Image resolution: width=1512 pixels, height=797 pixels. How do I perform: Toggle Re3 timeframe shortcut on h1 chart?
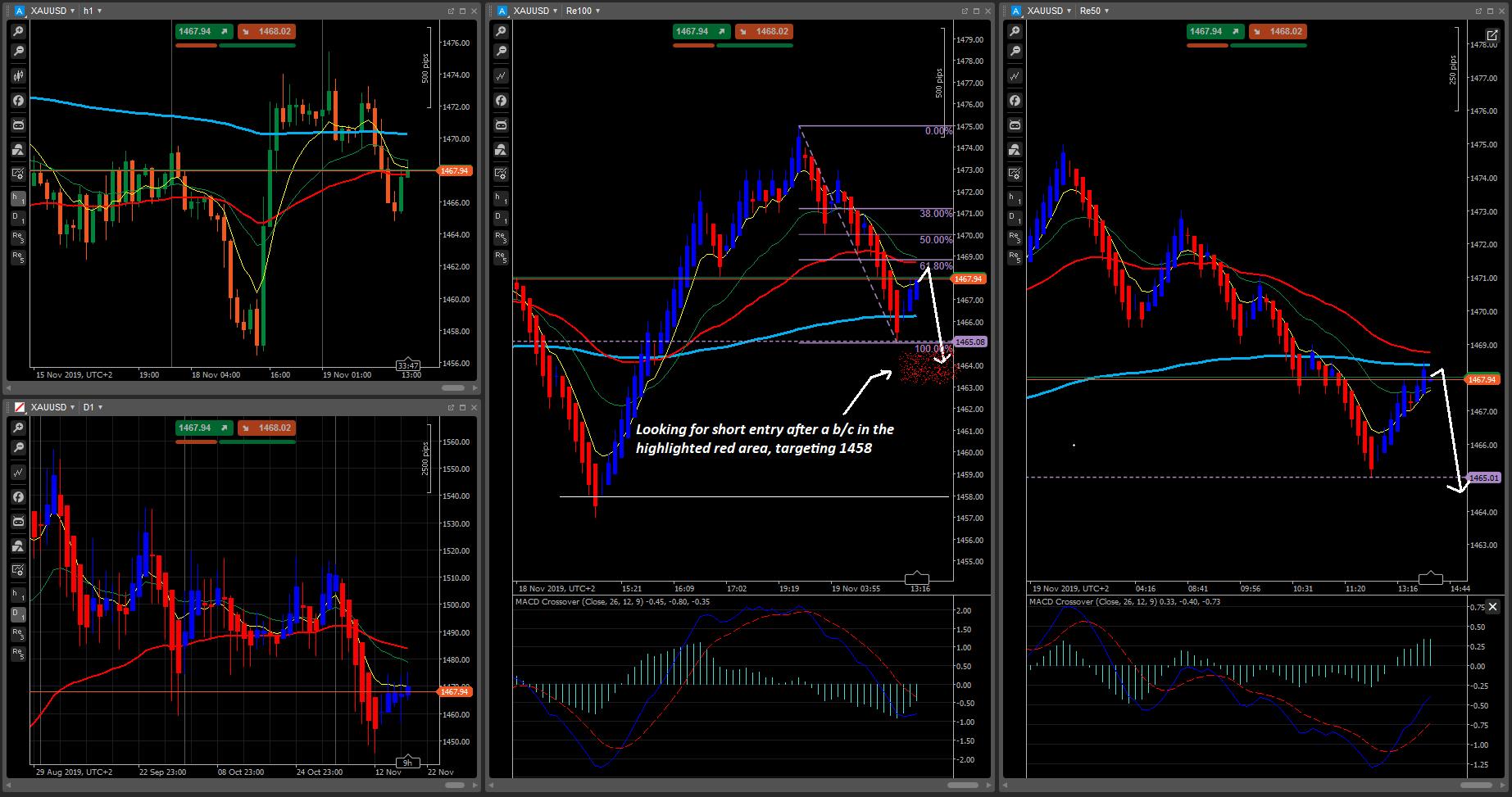[18, 238]
